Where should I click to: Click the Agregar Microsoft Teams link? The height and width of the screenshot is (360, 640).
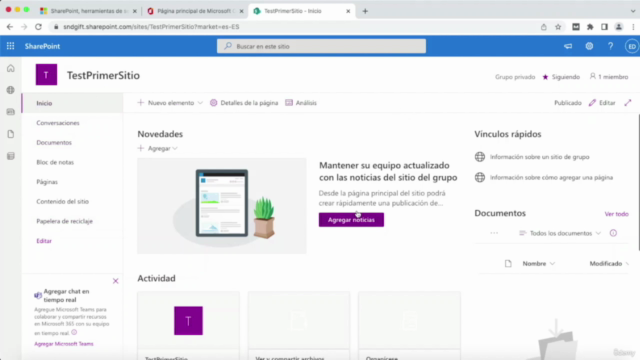[x=64, y=344]
